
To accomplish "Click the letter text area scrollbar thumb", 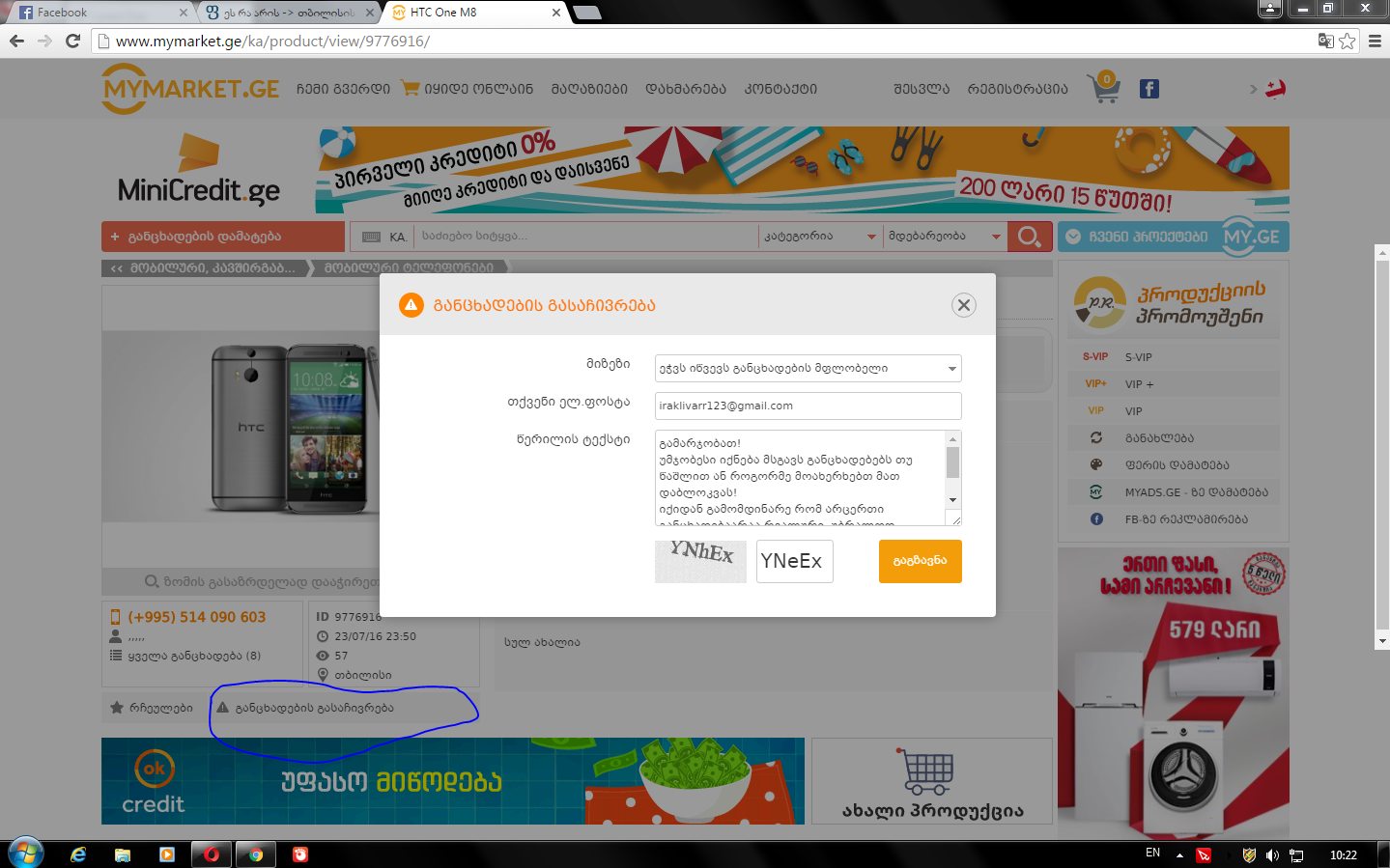I will click(x=953, y=462).
